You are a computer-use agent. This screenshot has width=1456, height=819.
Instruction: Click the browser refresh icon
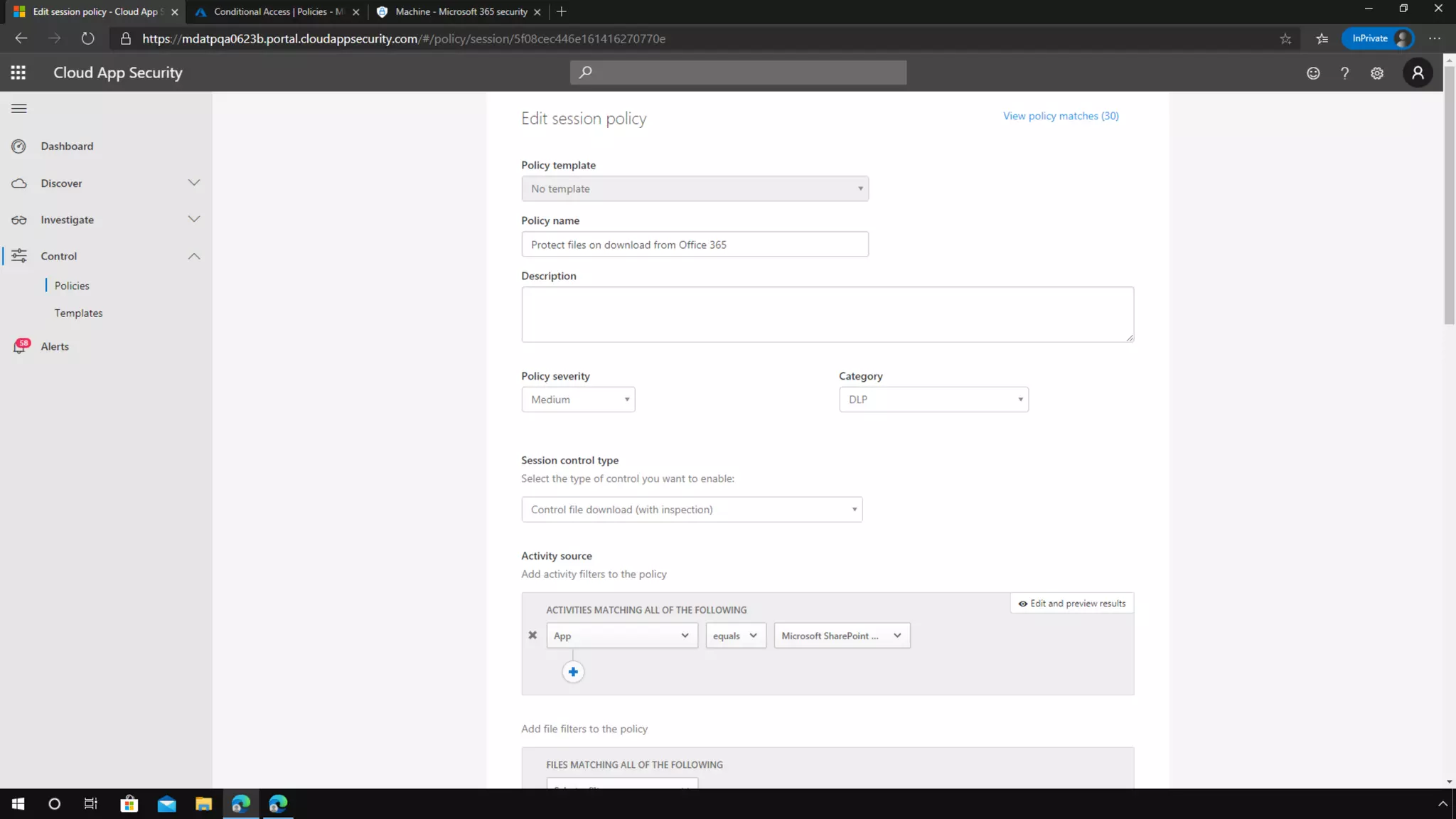coord(87,38)
